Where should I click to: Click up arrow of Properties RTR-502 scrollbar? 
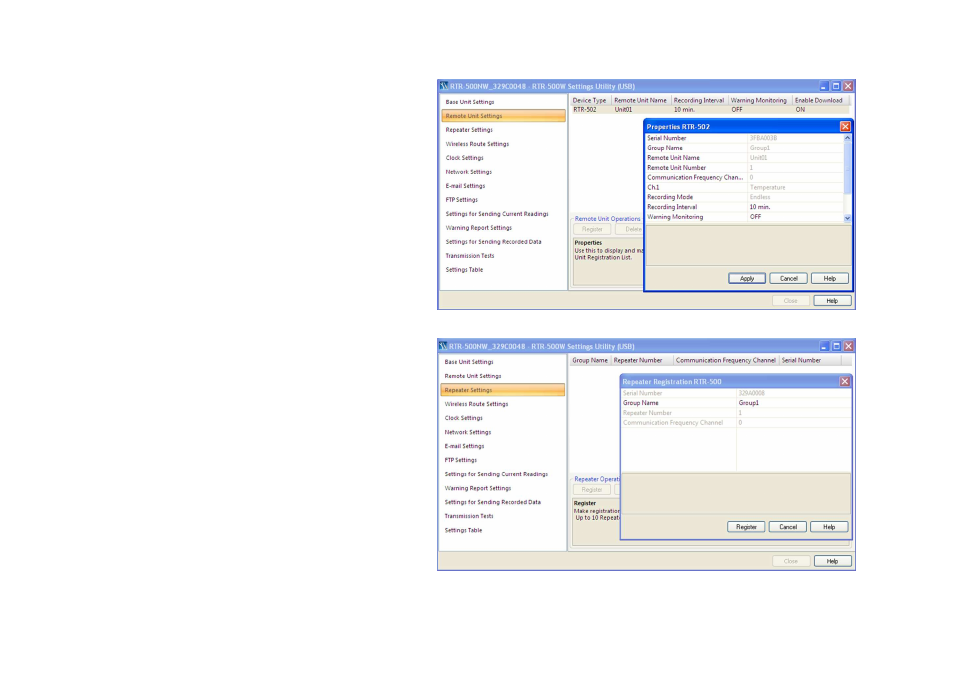coord(847,138)
